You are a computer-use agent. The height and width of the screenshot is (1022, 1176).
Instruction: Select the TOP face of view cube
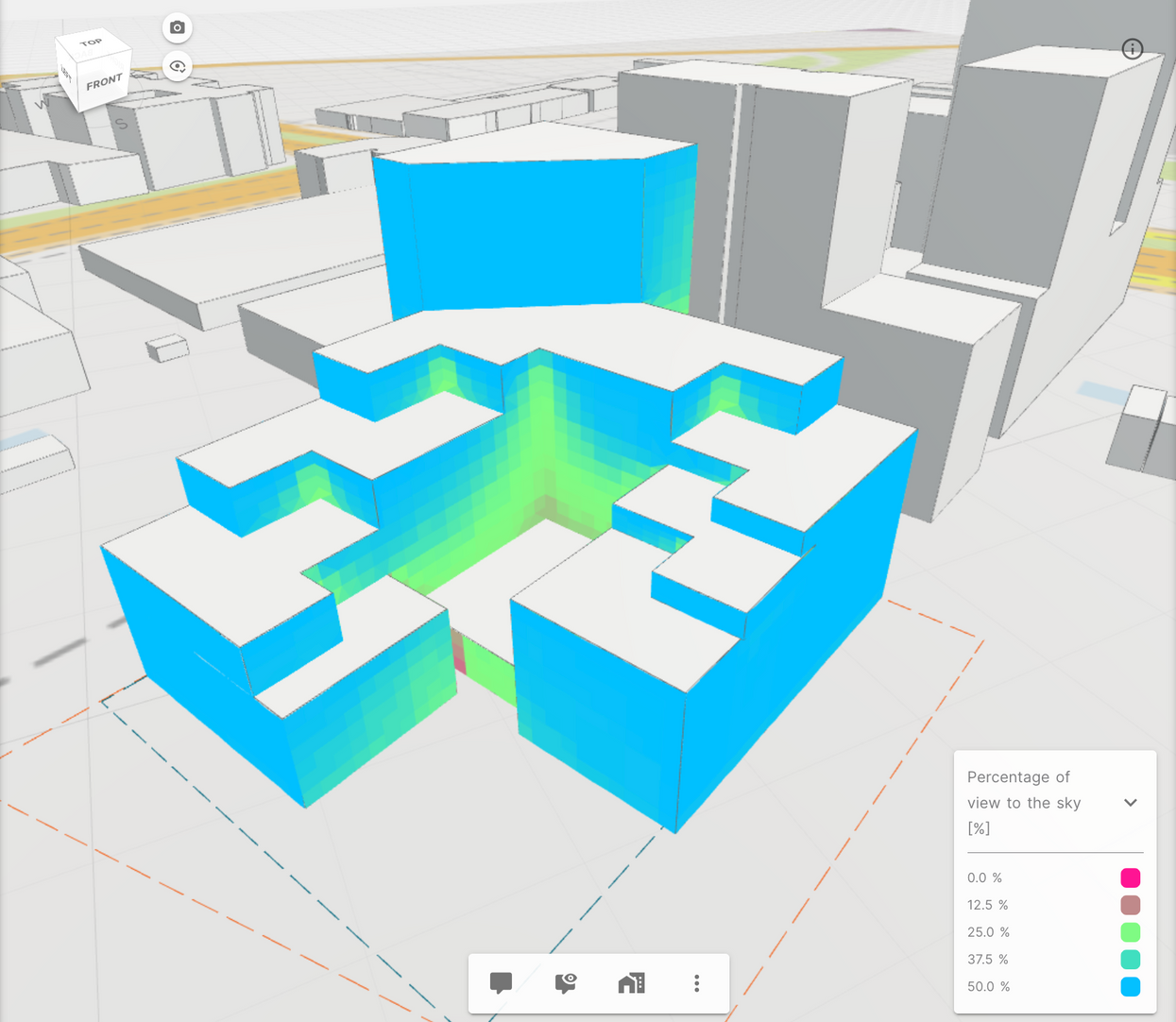(92, 43)
